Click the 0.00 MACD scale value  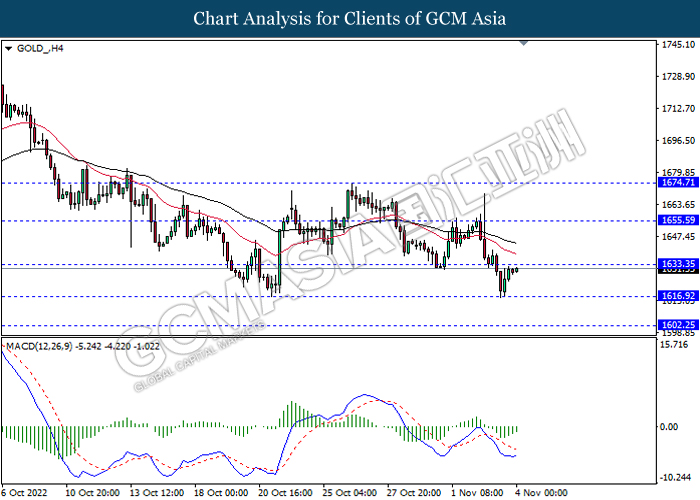668,427
